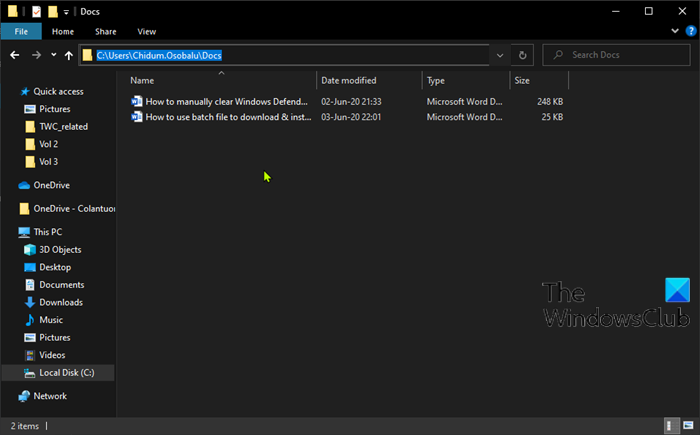Click the 03-Jun-20 22:01 date cell
This screenshot has width=700, height=435.
pyautogui.click(x=351, y=117)
